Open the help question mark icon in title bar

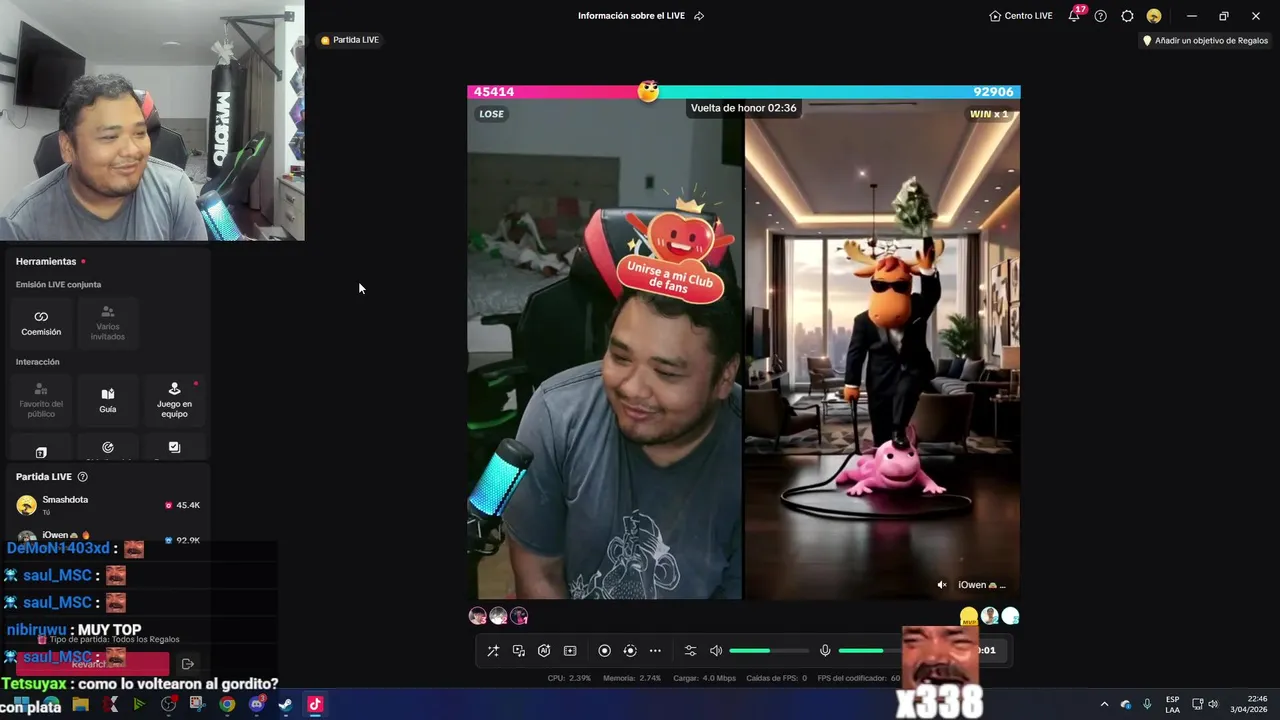(x=1100, y=16)
